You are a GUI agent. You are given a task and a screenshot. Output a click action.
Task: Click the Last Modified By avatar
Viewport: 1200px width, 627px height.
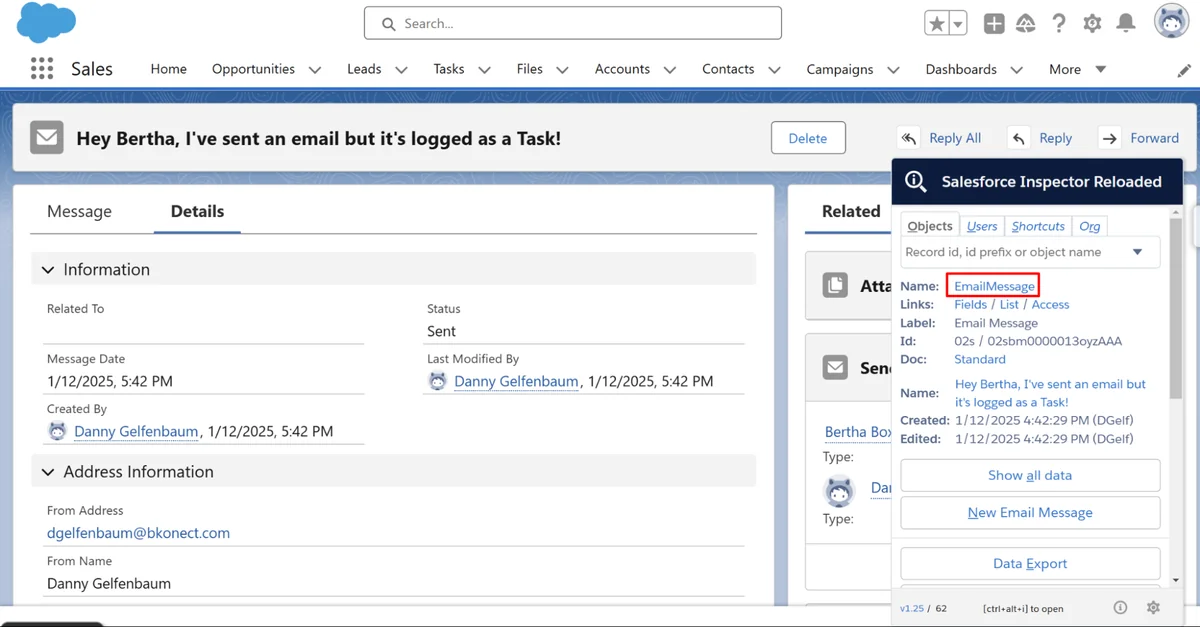[437, 381]
